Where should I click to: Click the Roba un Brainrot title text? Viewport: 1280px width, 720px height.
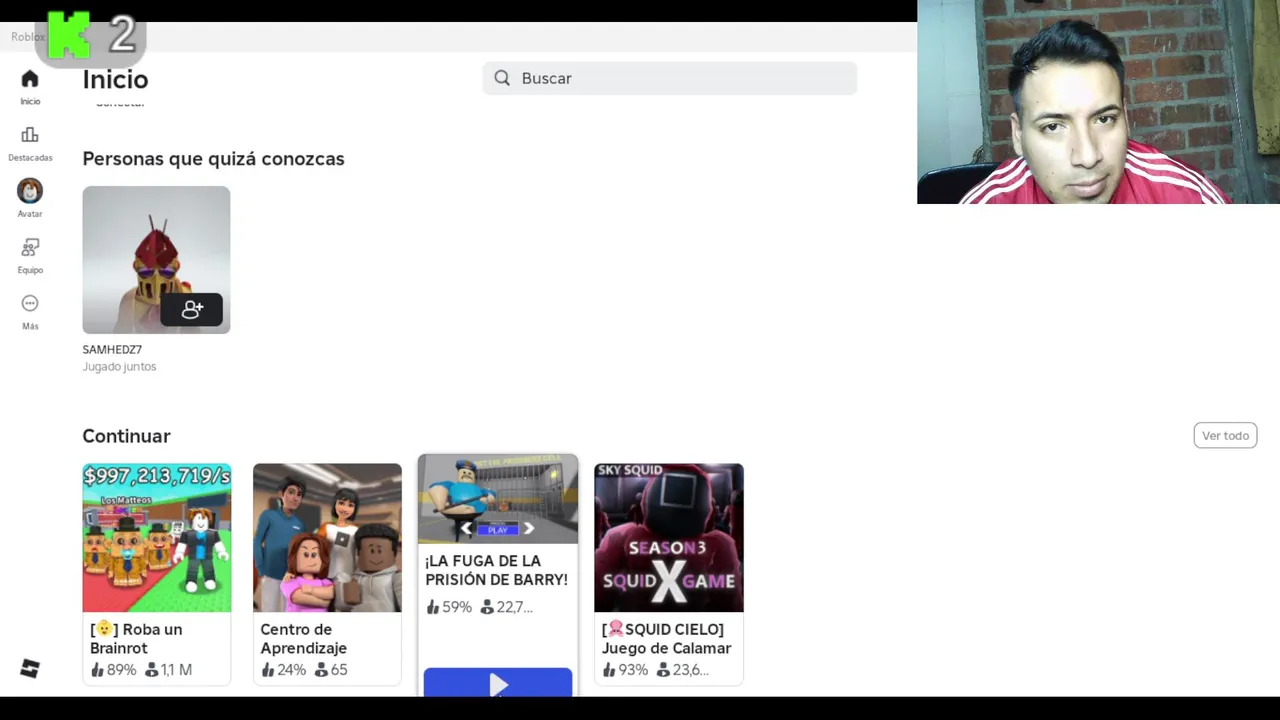tap(137, 638)
